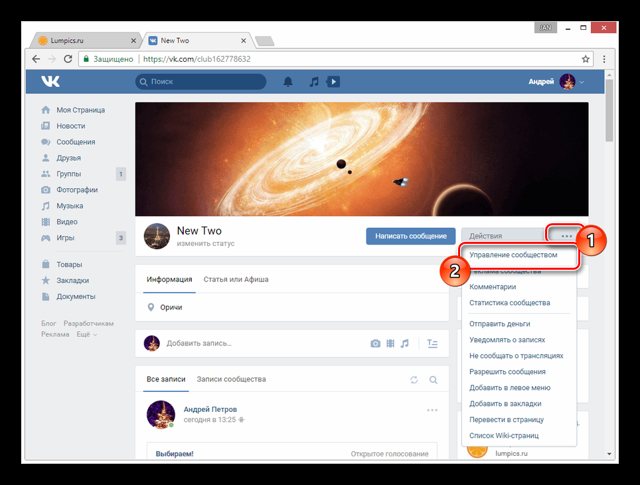Open the notifications bell icon

(x=288, y=82)
